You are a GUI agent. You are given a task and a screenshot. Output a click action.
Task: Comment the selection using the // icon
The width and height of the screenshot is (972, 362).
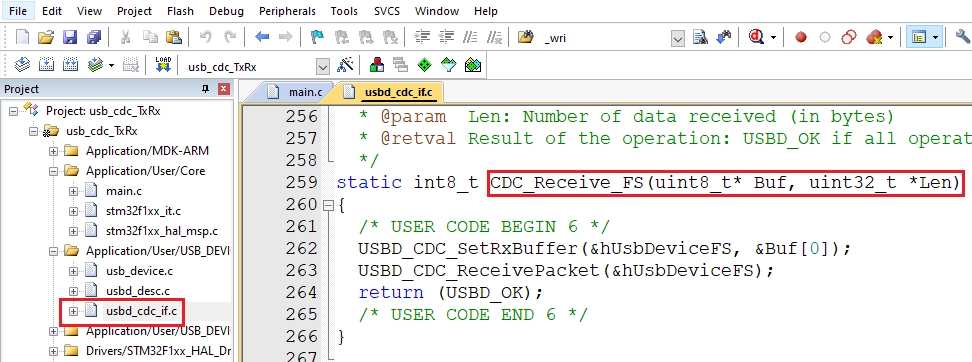click(x=470, y=37)
